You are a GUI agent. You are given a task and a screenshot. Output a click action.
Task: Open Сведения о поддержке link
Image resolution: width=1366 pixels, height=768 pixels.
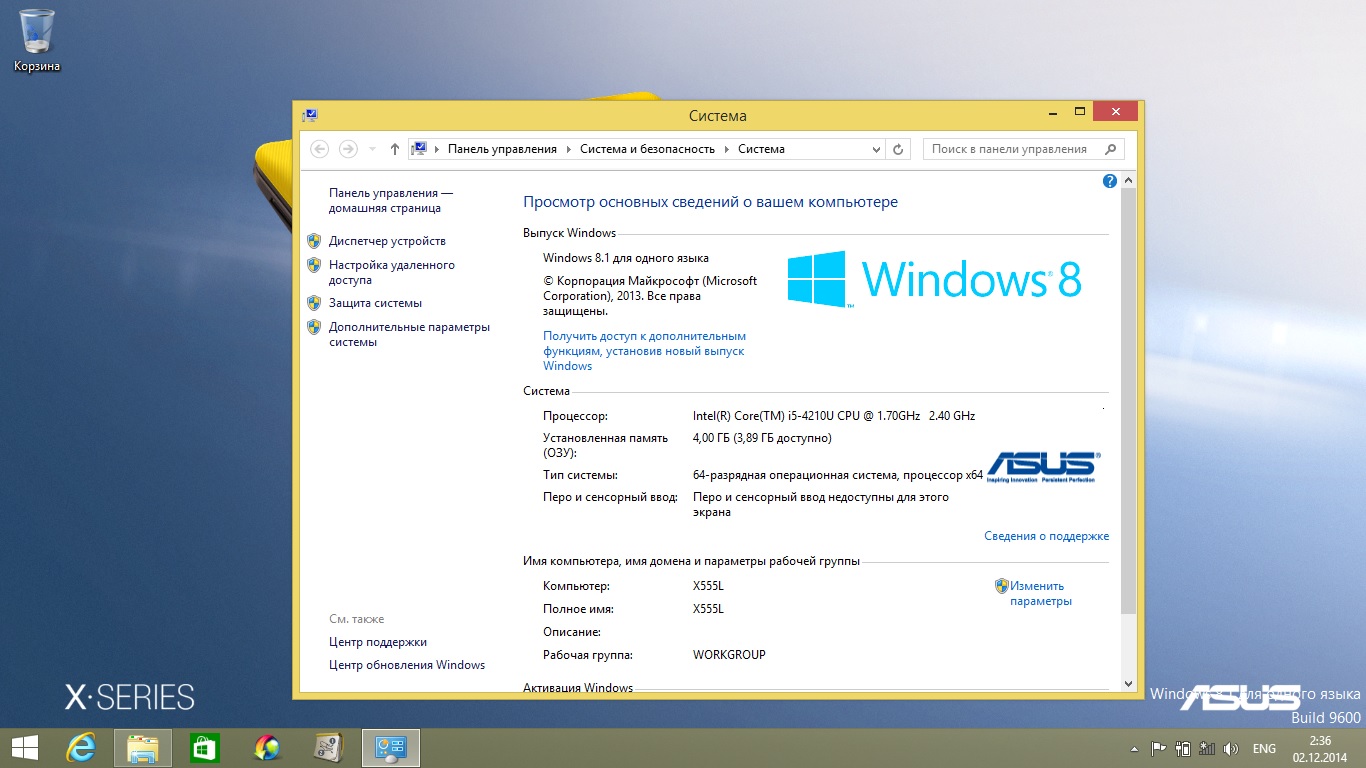click(x=1046, y=536)
